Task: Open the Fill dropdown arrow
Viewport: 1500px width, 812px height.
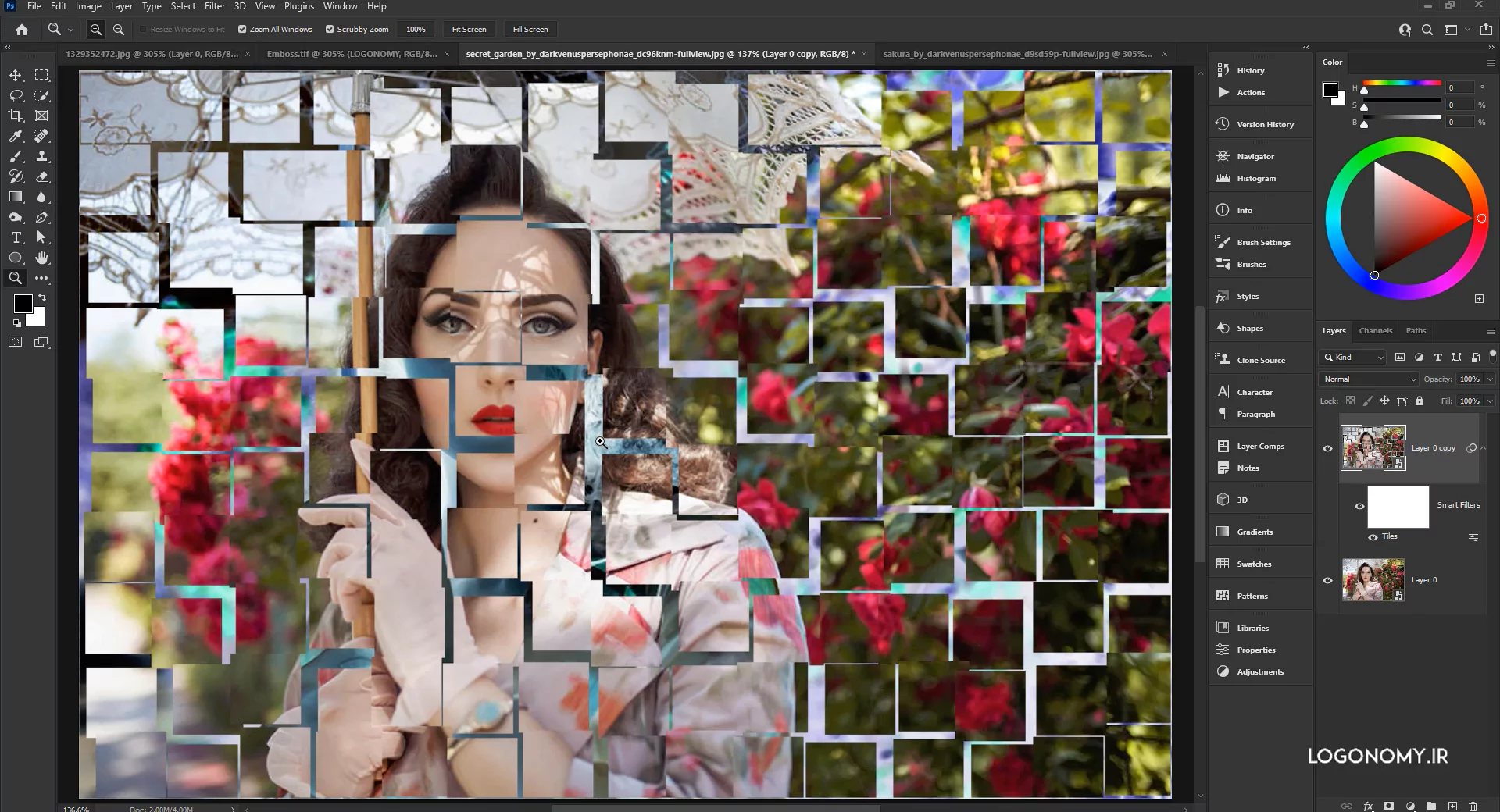Action: click(1490, 401)
